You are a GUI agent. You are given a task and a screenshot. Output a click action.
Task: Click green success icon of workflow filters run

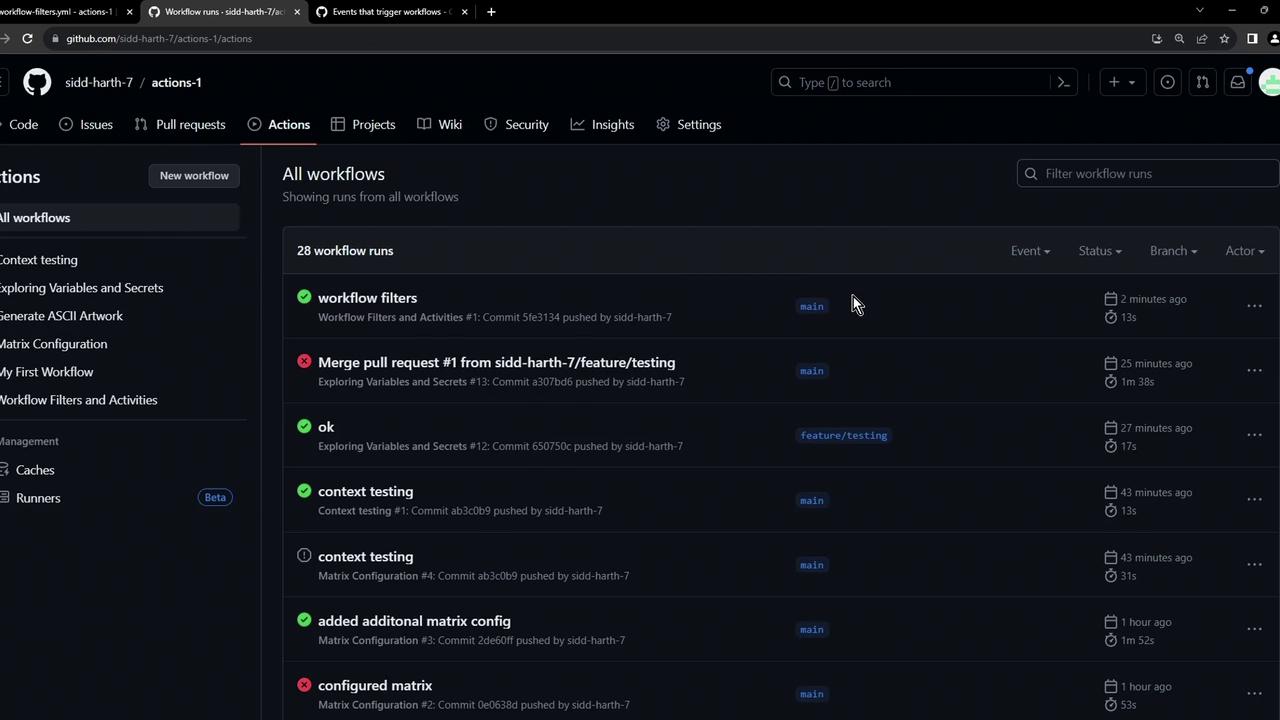point(304,297)
